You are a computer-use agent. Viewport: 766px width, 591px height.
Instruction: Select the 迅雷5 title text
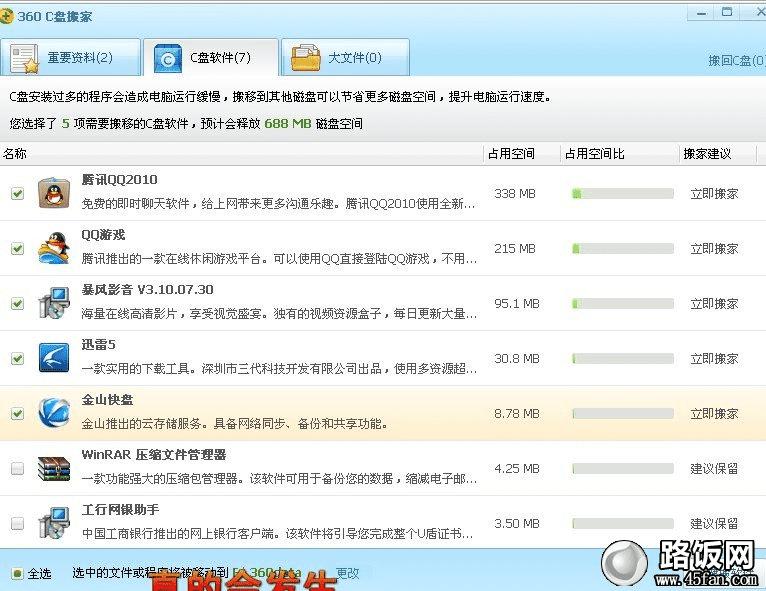[98, 345]
